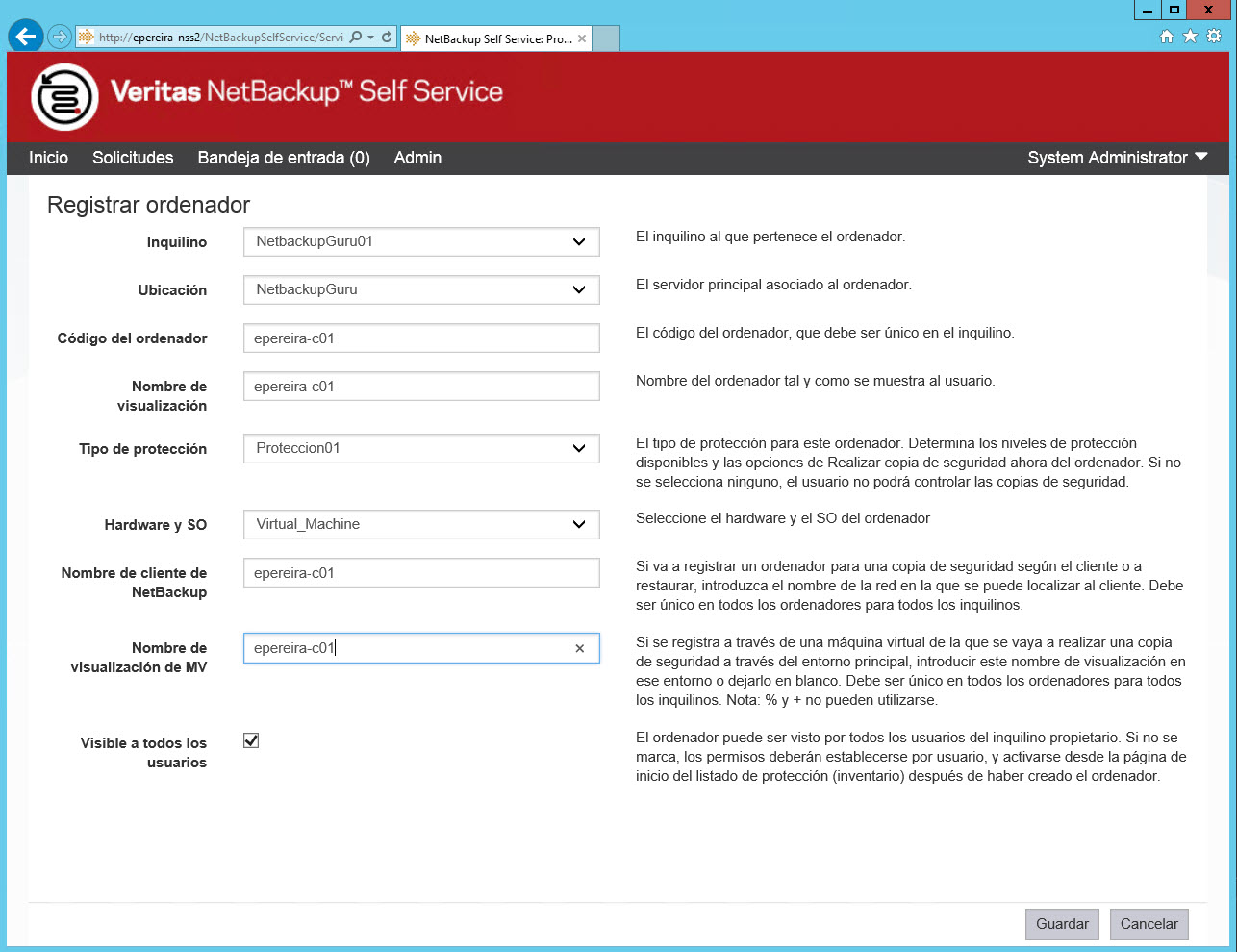Click the search magnifier in address bar
1237x952 pixels.
pyautogui.click(x=356, y=38)
